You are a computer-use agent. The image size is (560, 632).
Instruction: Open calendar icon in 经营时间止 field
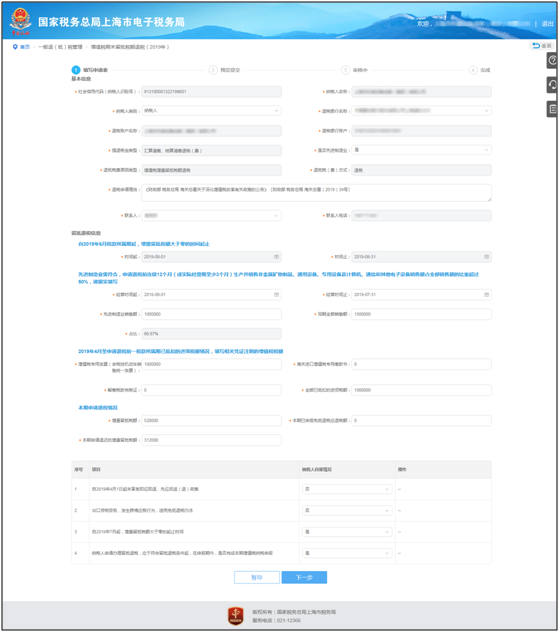[x=486, y=295]
